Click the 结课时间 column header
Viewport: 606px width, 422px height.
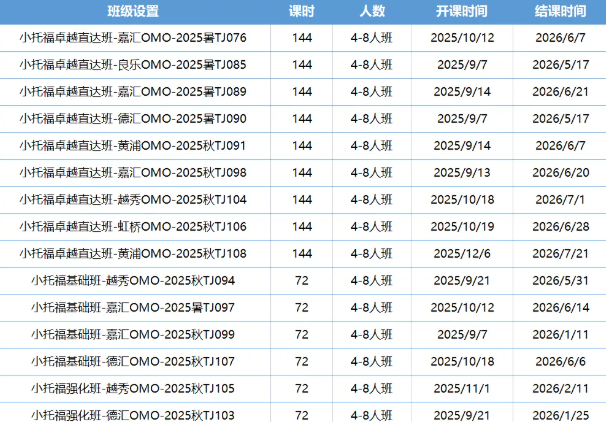(x=560, y=11)
